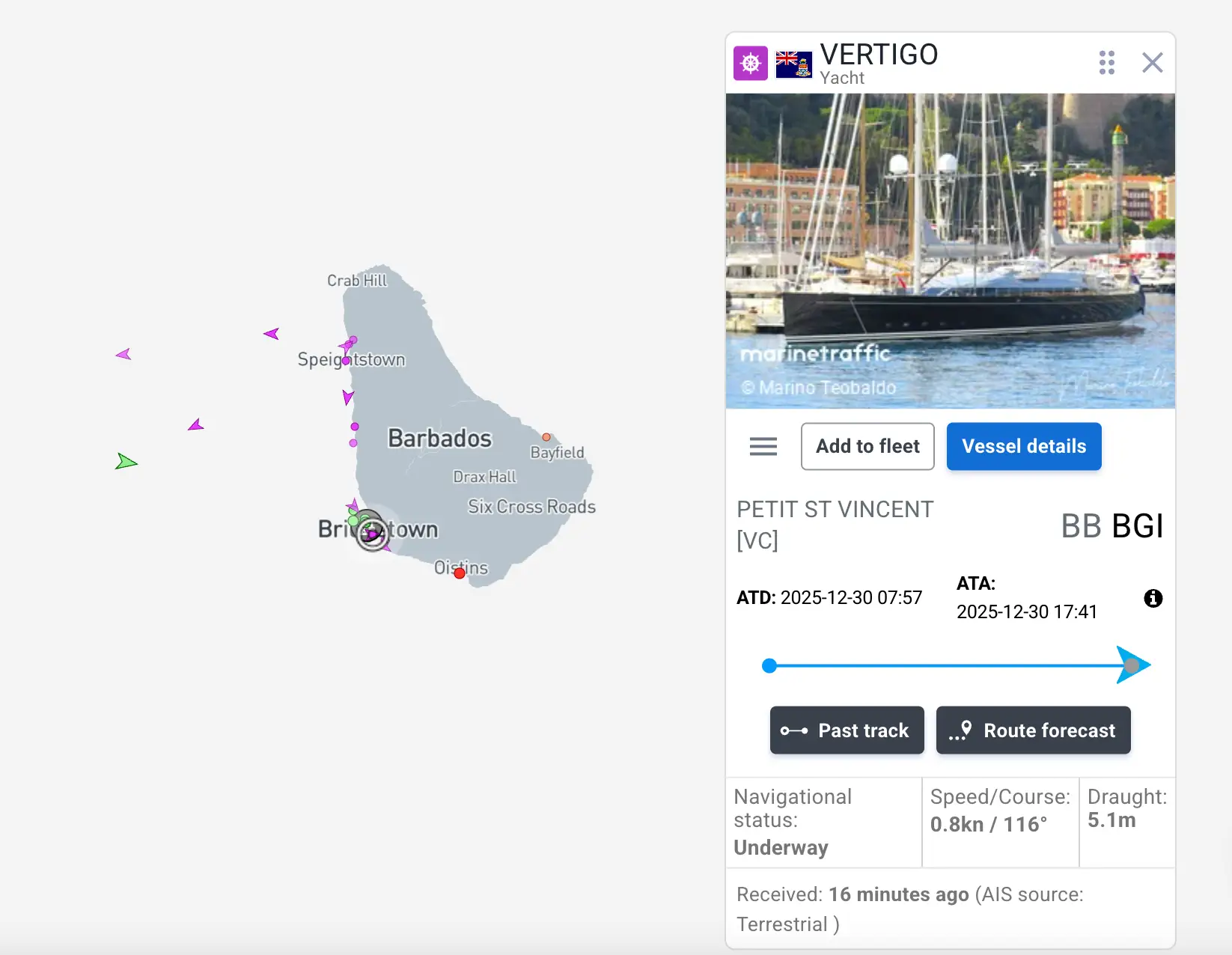Screen dimensions: 1232x955
Task: Select the Past track line icon
Action: 793,730
